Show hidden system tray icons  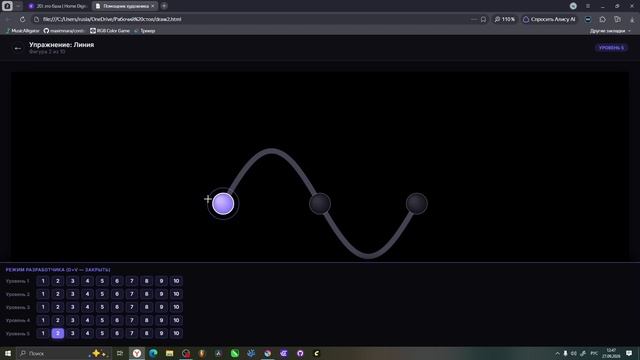click(557, 353)
